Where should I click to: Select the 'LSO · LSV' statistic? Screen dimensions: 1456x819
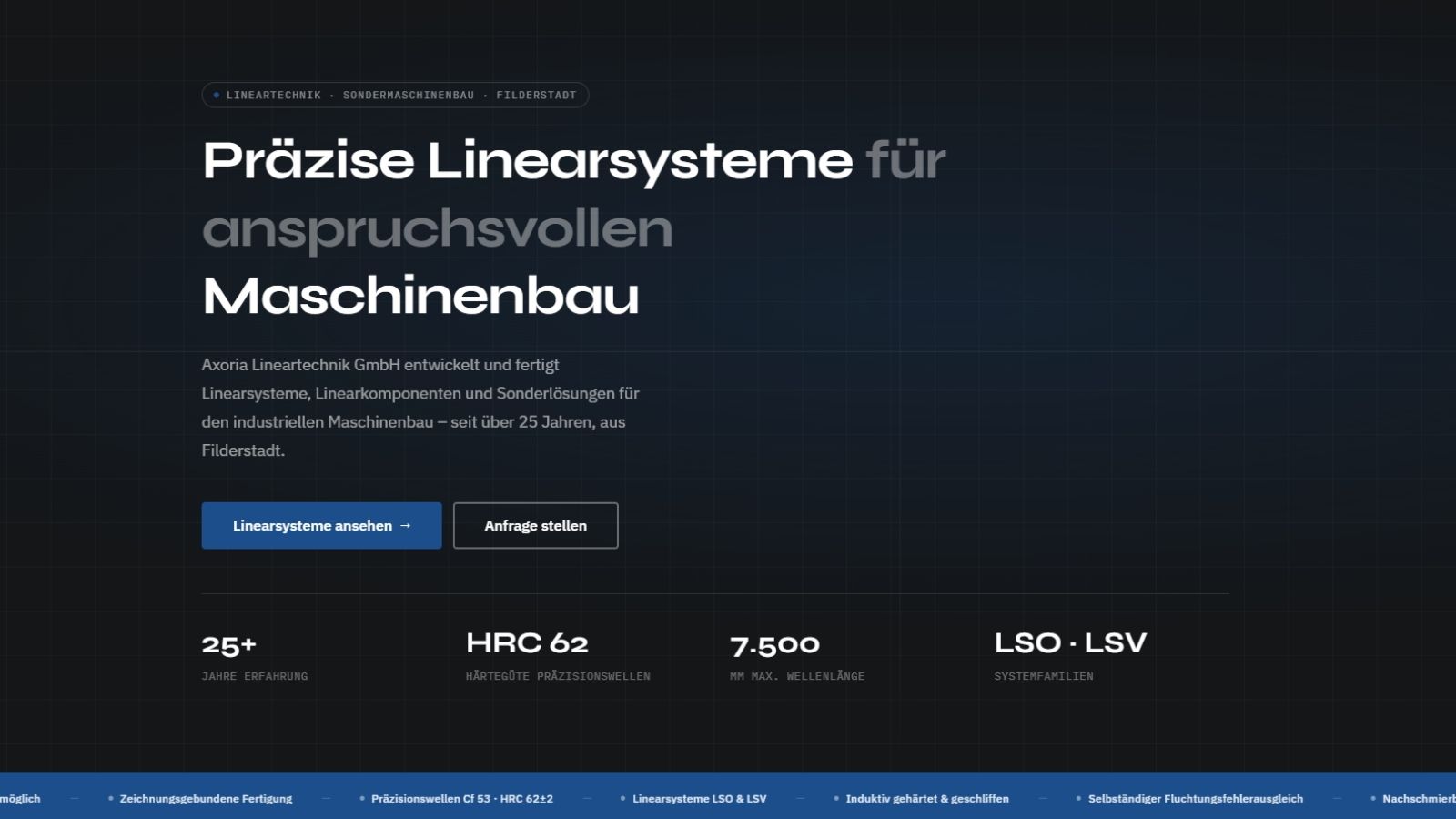click(x=1070, y=643)
